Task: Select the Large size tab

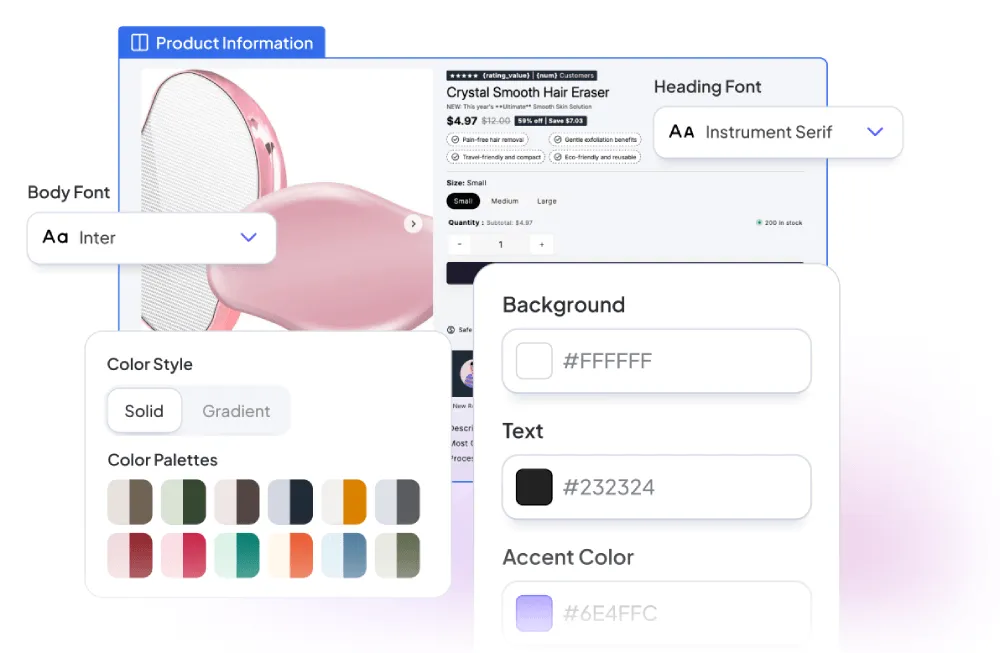Action: [546, 201]
